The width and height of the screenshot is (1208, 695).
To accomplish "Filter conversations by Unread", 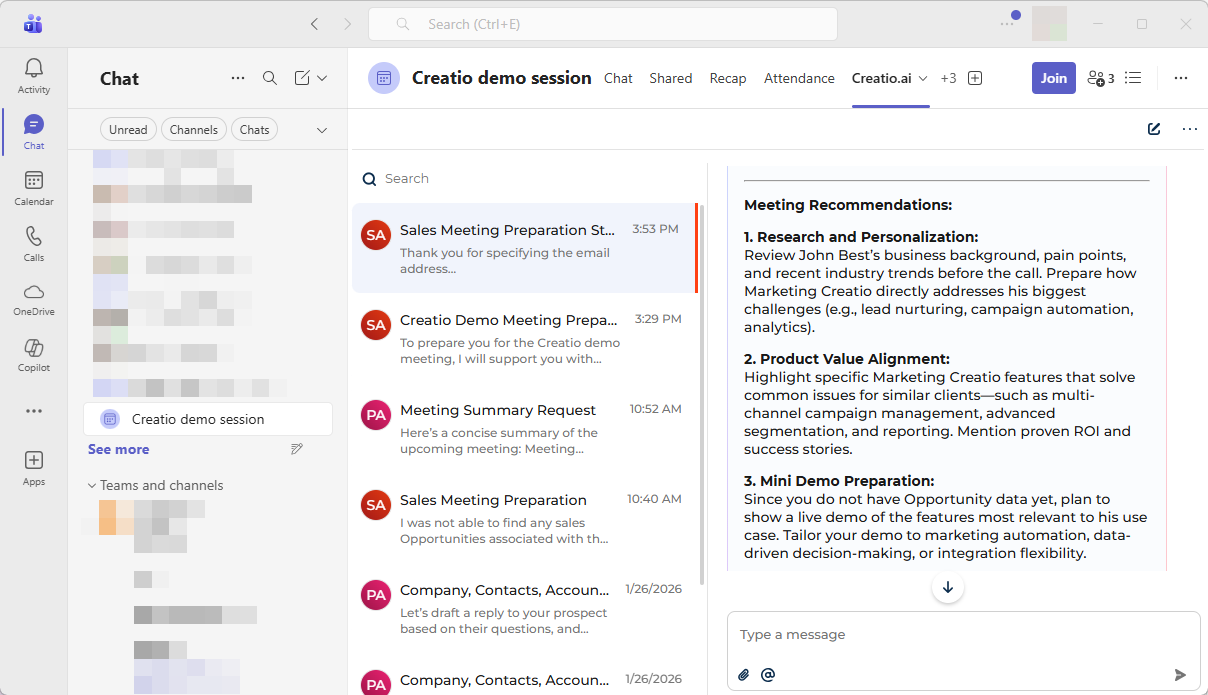I will (128, 129).
